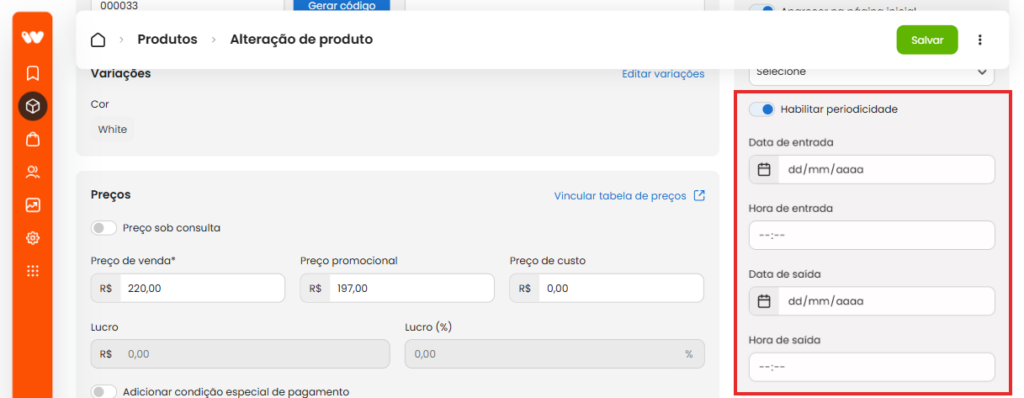
Task: Open the three-dot more options menu
Action: pyautogui.click(x=980, y=40)
